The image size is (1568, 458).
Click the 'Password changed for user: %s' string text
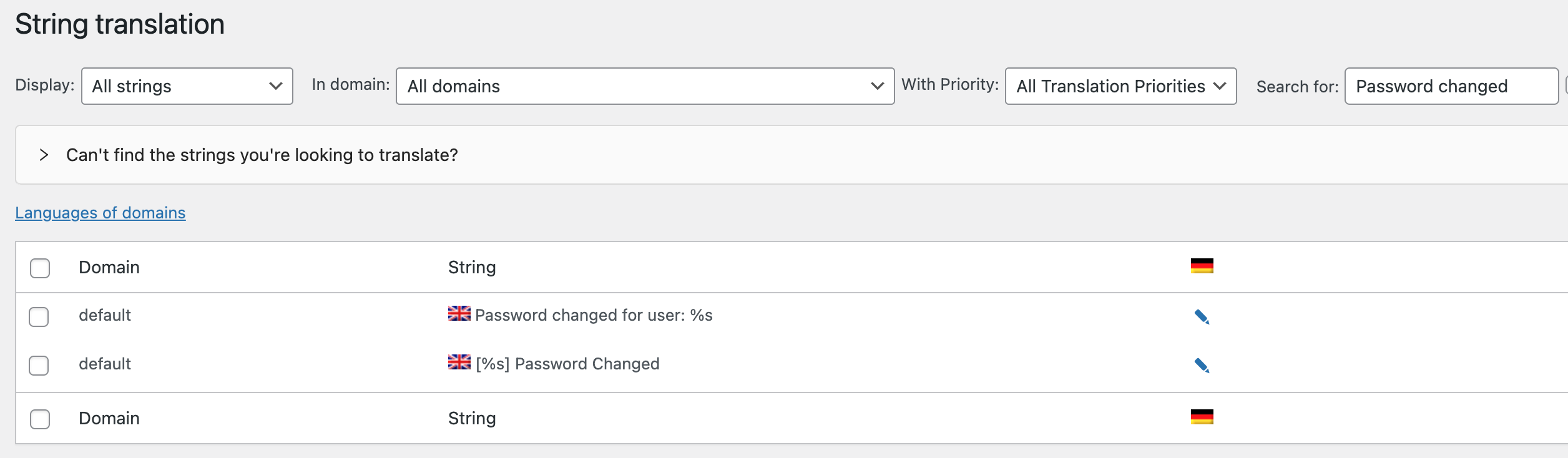(x=594, y=315)
